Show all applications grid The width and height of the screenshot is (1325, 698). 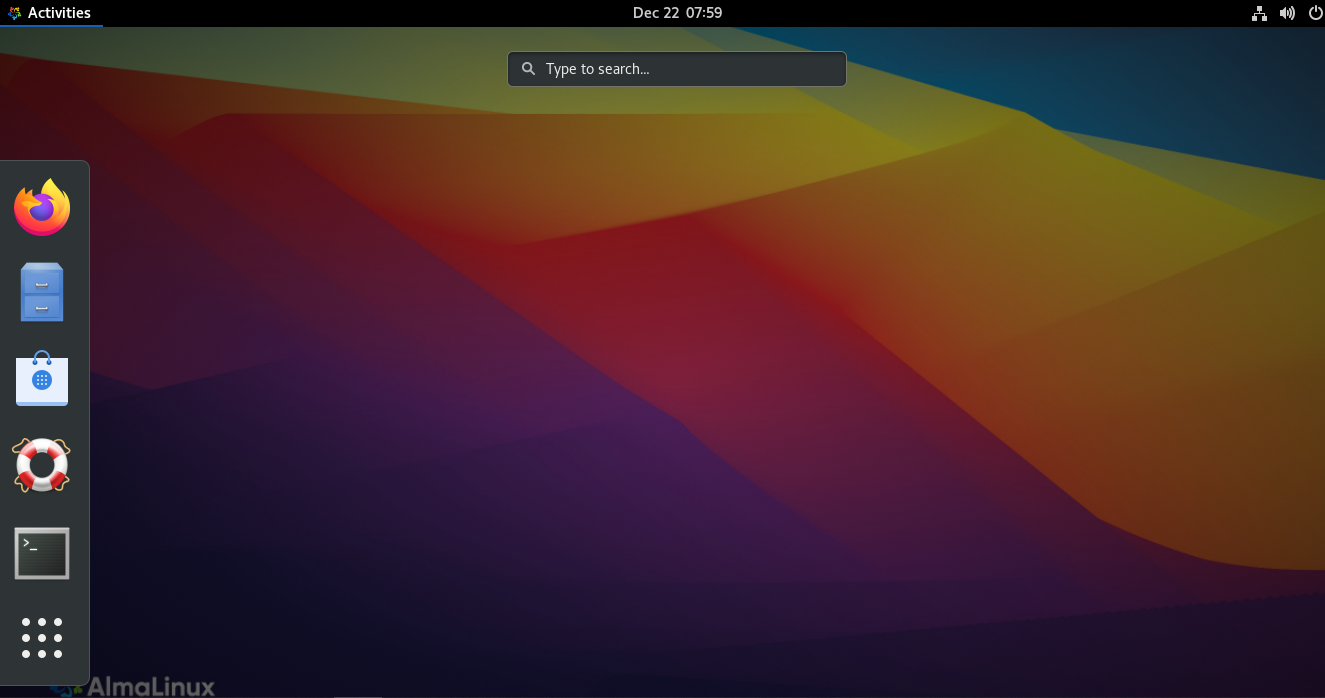(x=42, y=638)
